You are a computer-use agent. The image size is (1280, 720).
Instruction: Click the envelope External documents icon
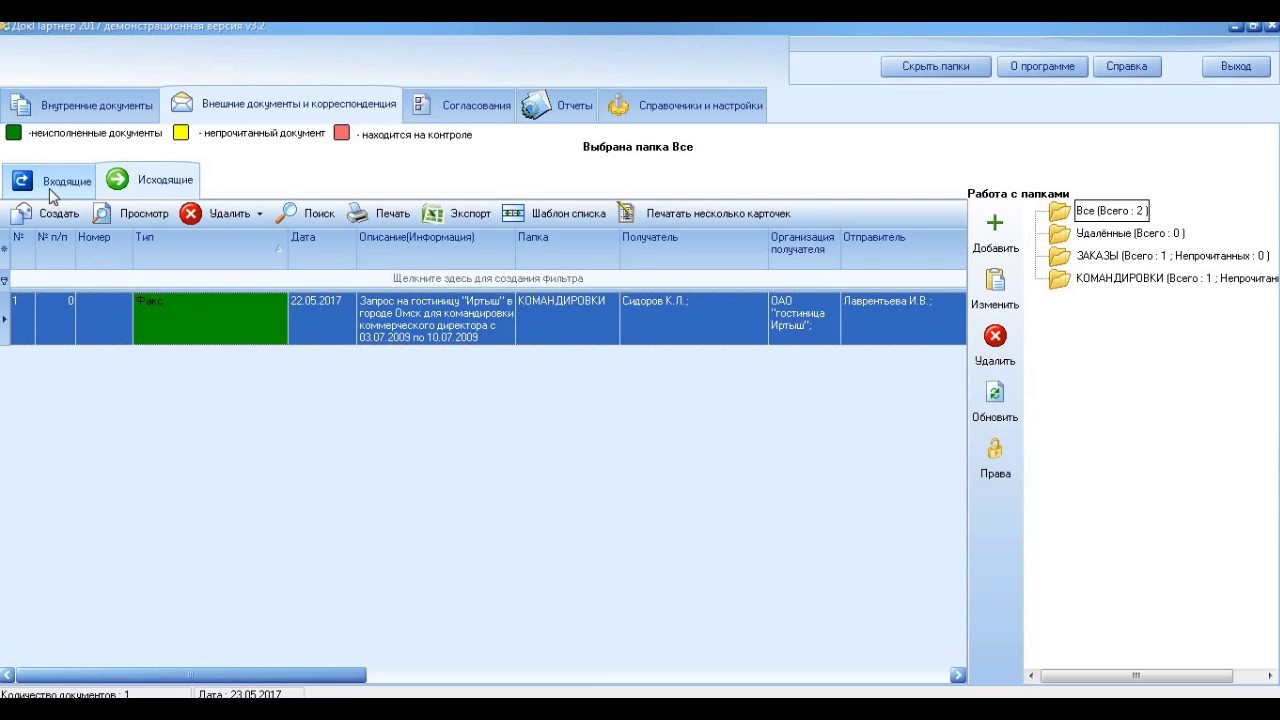click(x=181, y=103)
